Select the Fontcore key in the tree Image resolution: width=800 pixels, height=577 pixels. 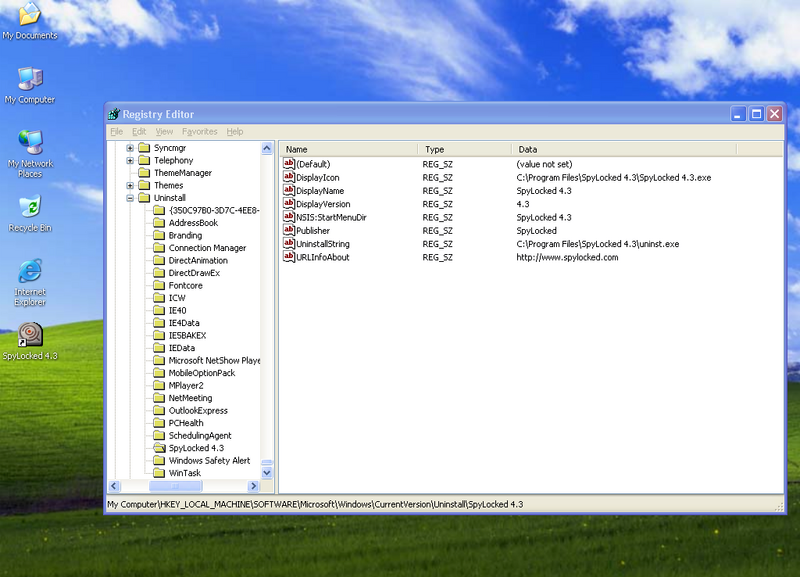click(x=186, y=285)
